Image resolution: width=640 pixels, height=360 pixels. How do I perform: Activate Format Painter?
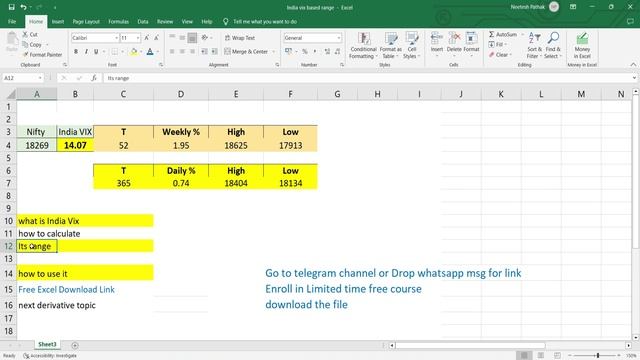[42, 54]
